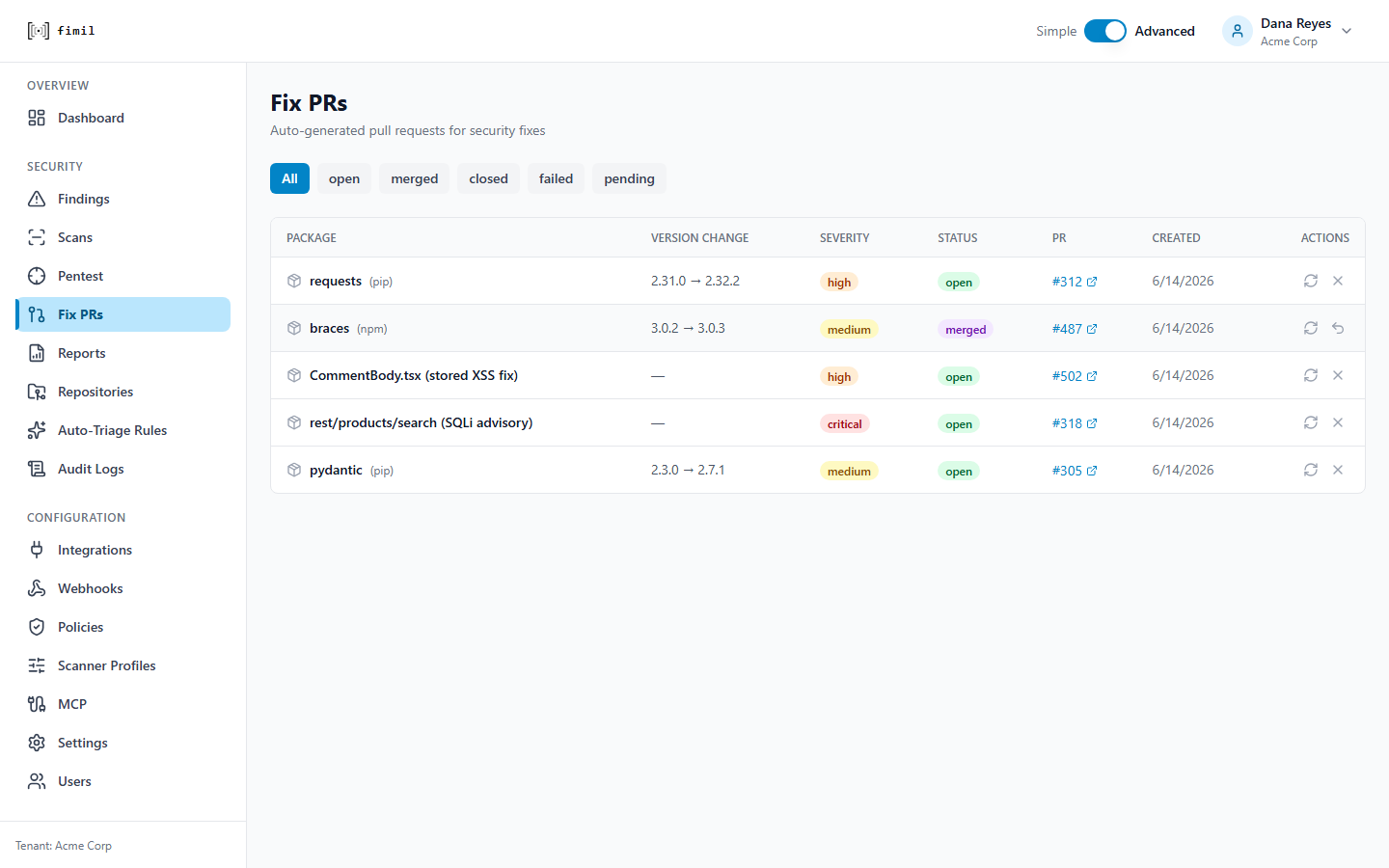Click the Pentest target icon
The width and height of the screenshot is (1389, 868).
pyautogui.click(x=37, y=276)
